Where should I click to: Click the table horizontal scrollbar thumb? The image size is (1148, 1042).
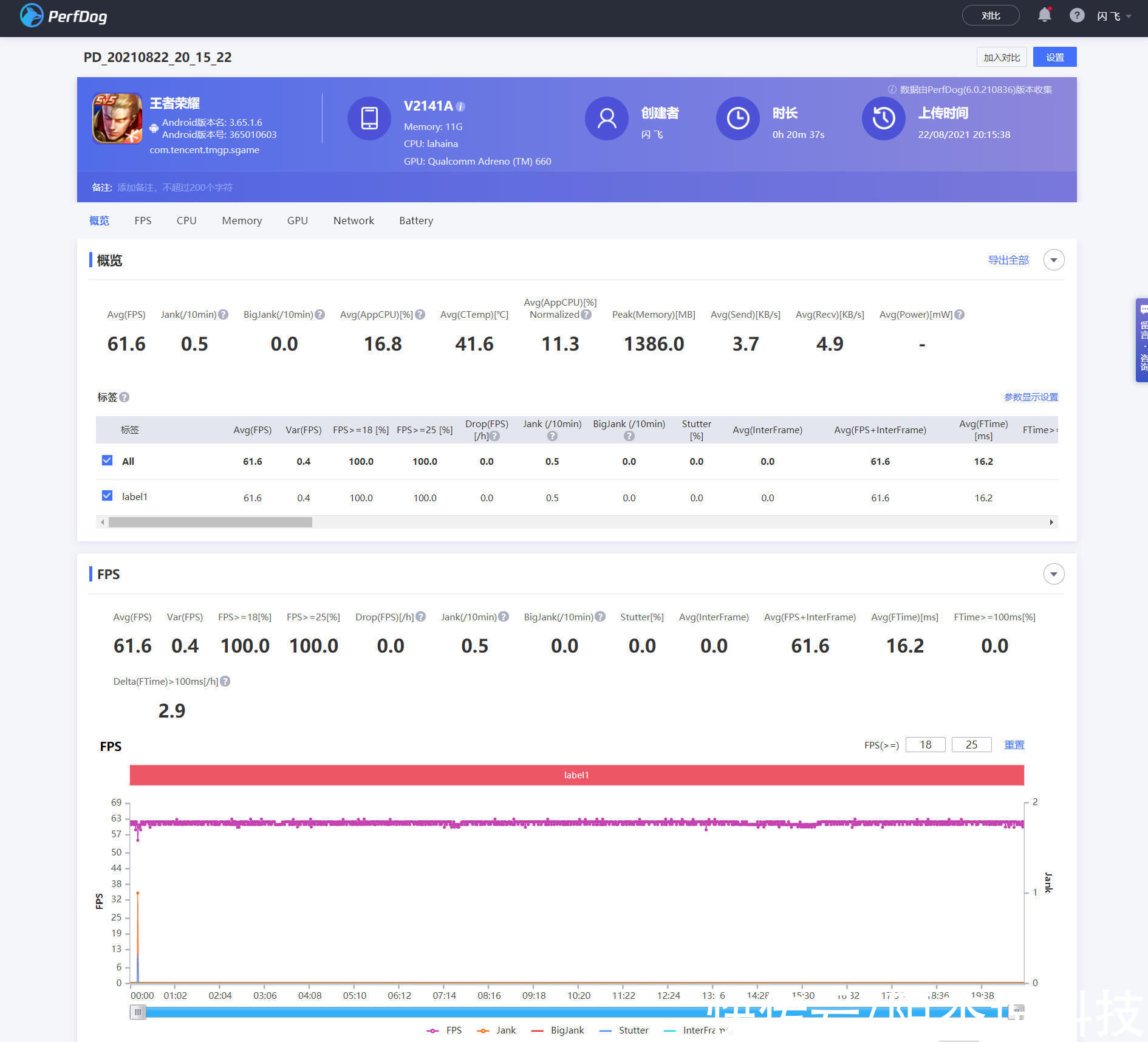(x=210, y=522)
